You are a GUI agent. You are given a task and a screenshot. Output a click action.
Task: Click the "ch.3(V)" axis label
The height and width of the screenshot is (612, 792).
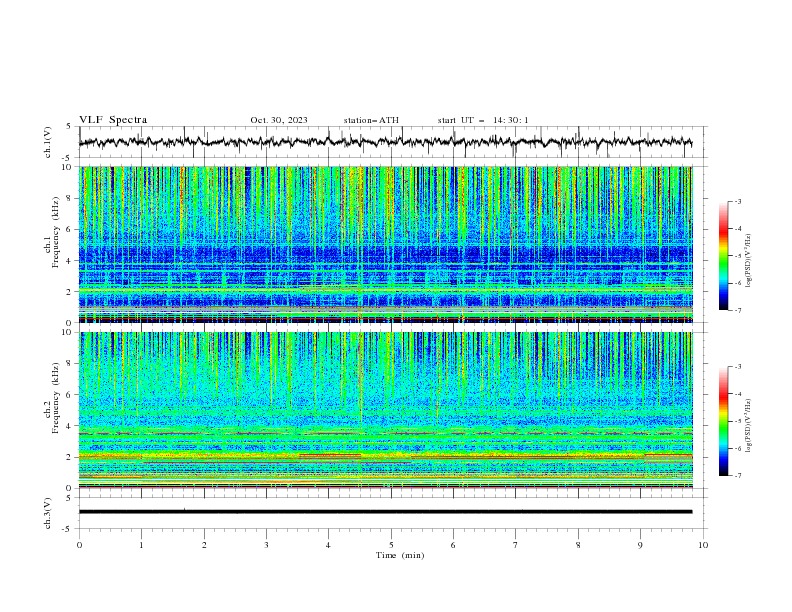(48, 513)
